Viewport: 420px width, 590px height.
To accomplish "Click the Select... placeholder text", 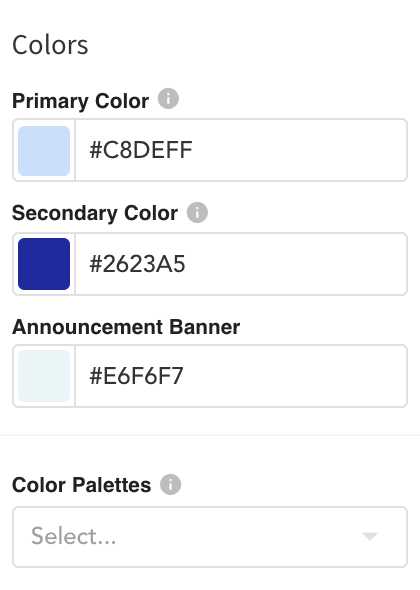I will [x=74, y=536].
